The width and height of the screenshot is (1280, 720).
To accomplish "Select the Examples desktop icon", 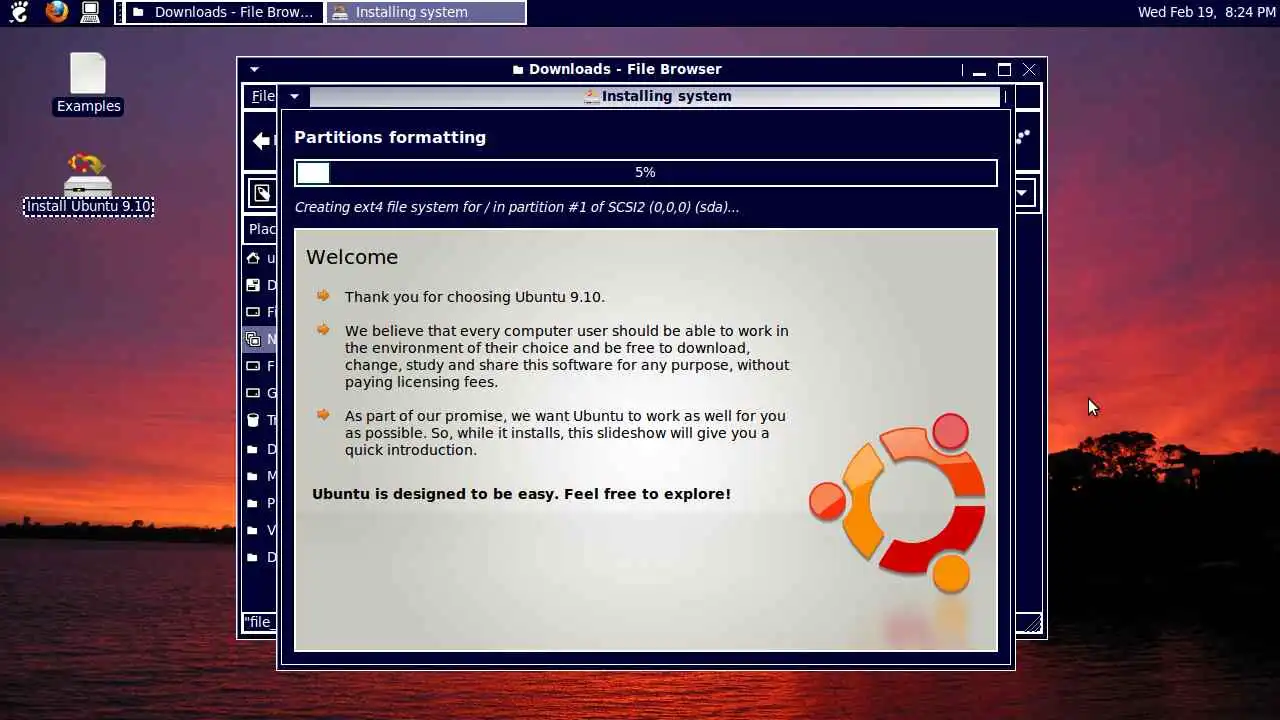I will click(x=88, y=84).
